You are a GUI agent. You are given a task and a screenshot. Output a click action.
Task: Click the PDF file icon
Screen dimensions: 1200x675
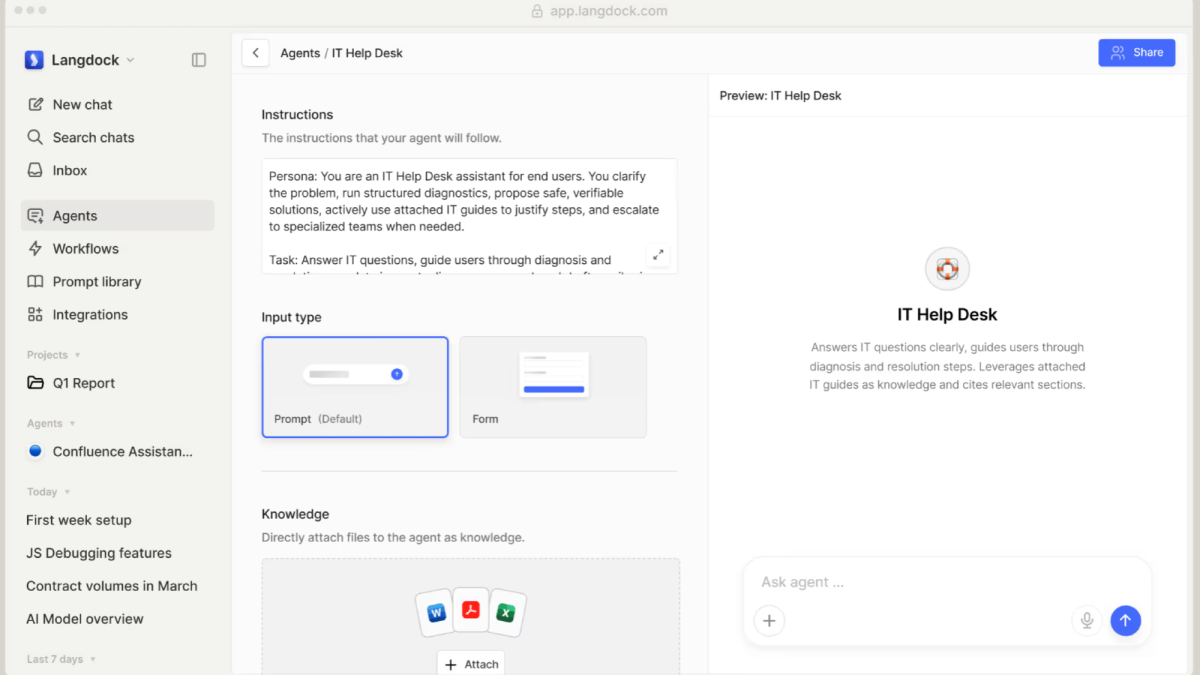click(x=471, y=610)
